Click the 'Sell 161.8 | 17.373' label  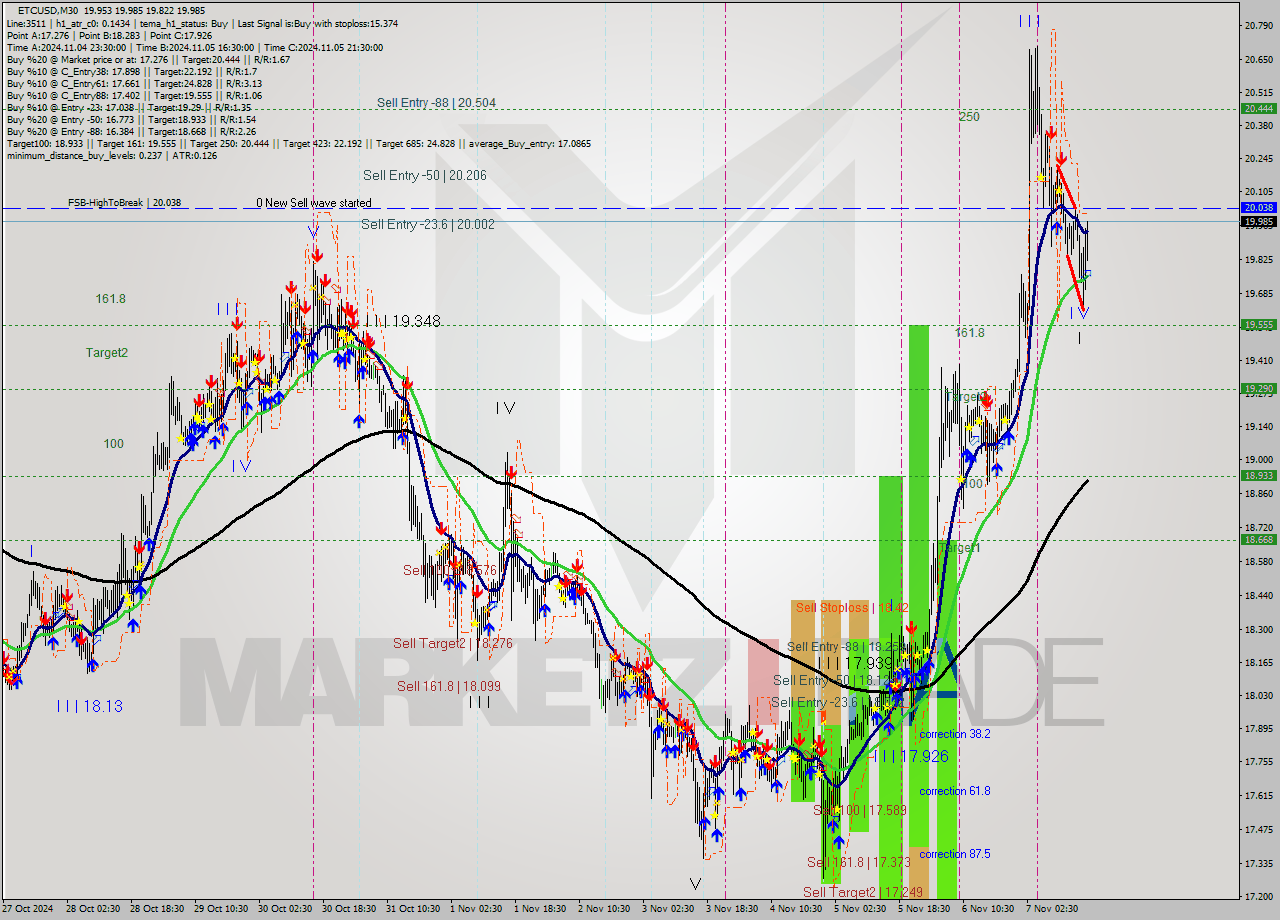coord(859,862)
